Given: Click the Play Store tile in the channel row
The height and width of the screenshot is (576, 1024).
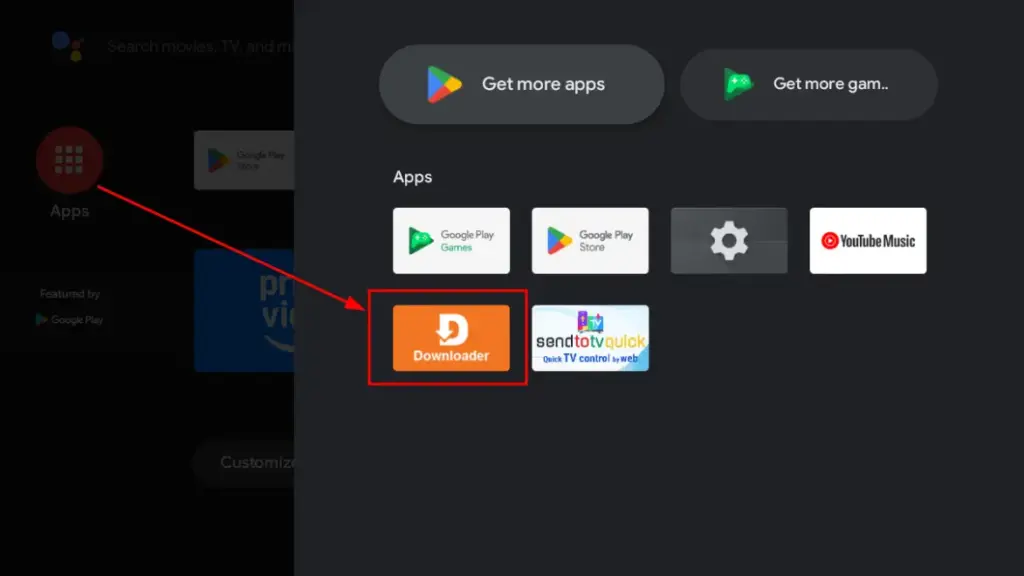Looking at the screenshot, I should (245, 160).
